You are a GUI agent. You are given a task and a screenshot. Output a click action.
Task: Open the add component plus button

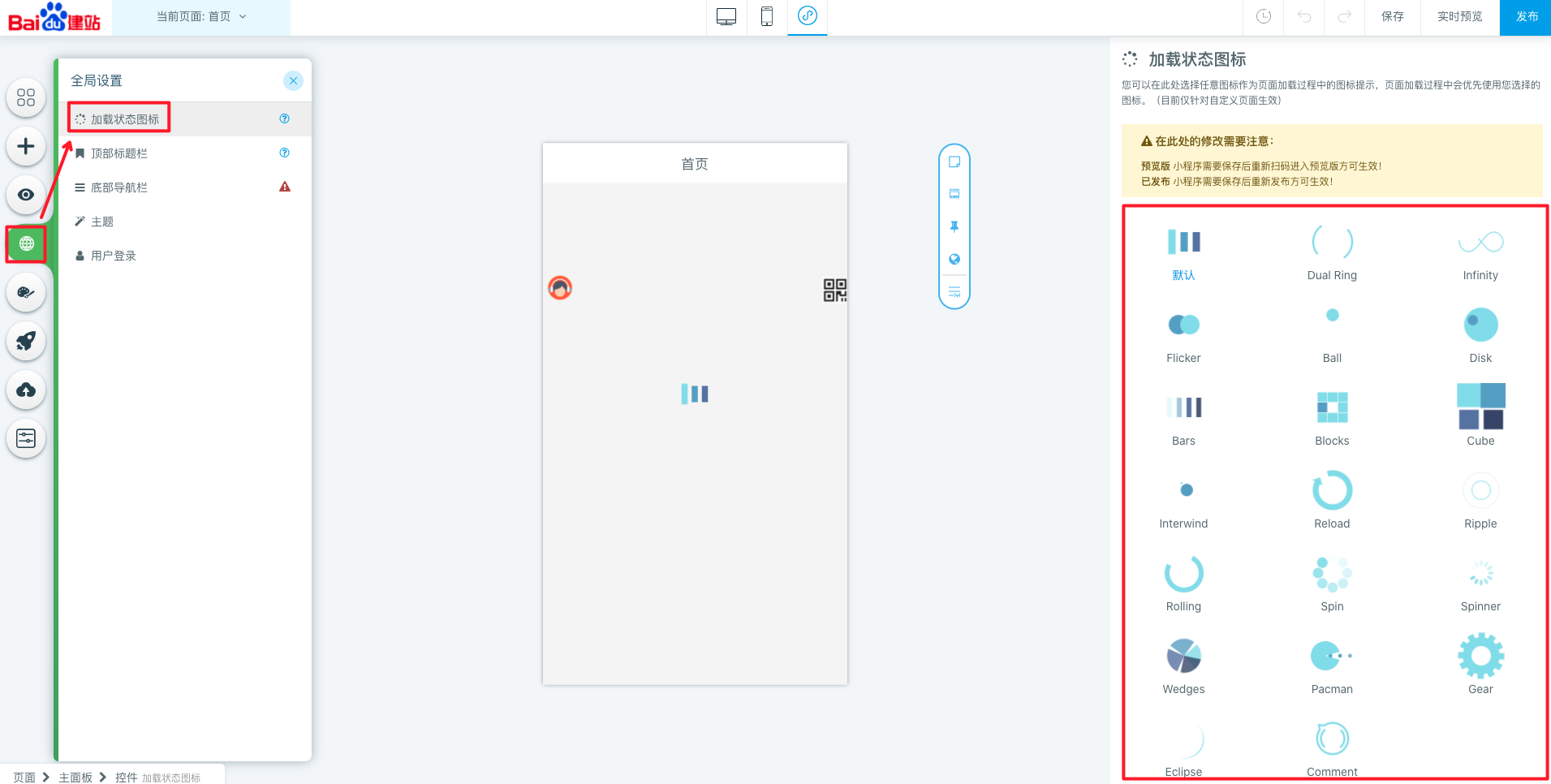pyautogui.click(x=26, y=146)
